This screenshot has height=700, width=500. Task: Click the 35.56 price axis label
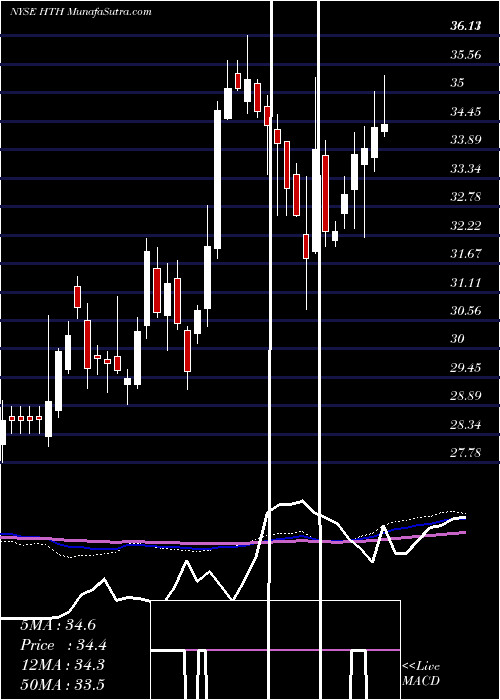point(466,55)
